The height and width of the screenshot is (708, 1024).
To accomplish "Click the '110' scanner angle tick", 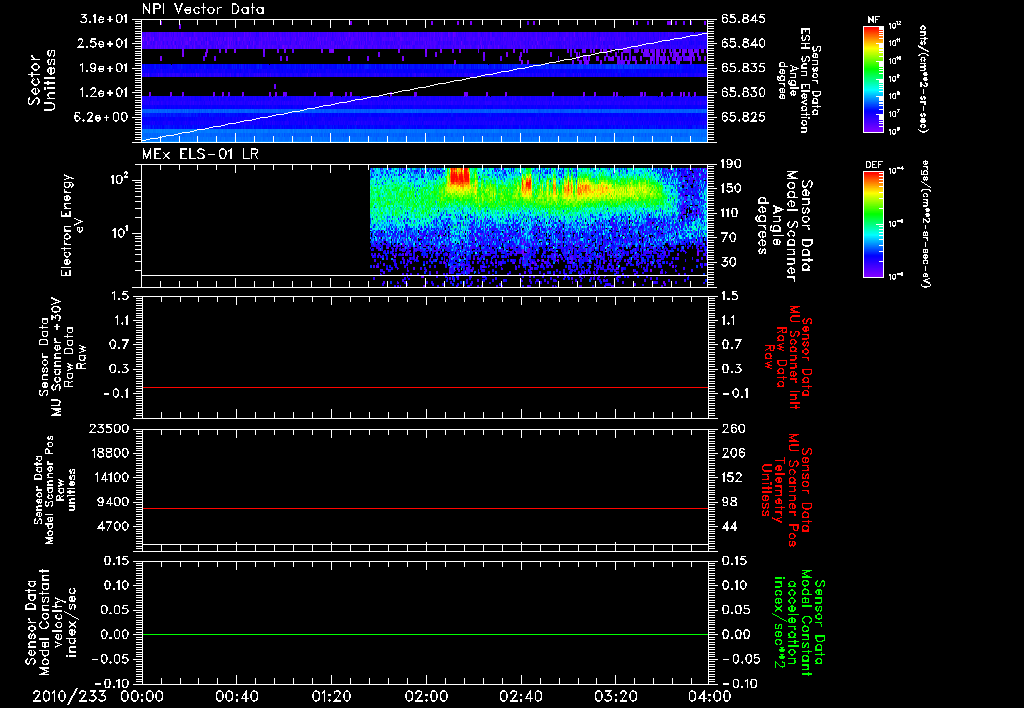I will coord(731,213).
